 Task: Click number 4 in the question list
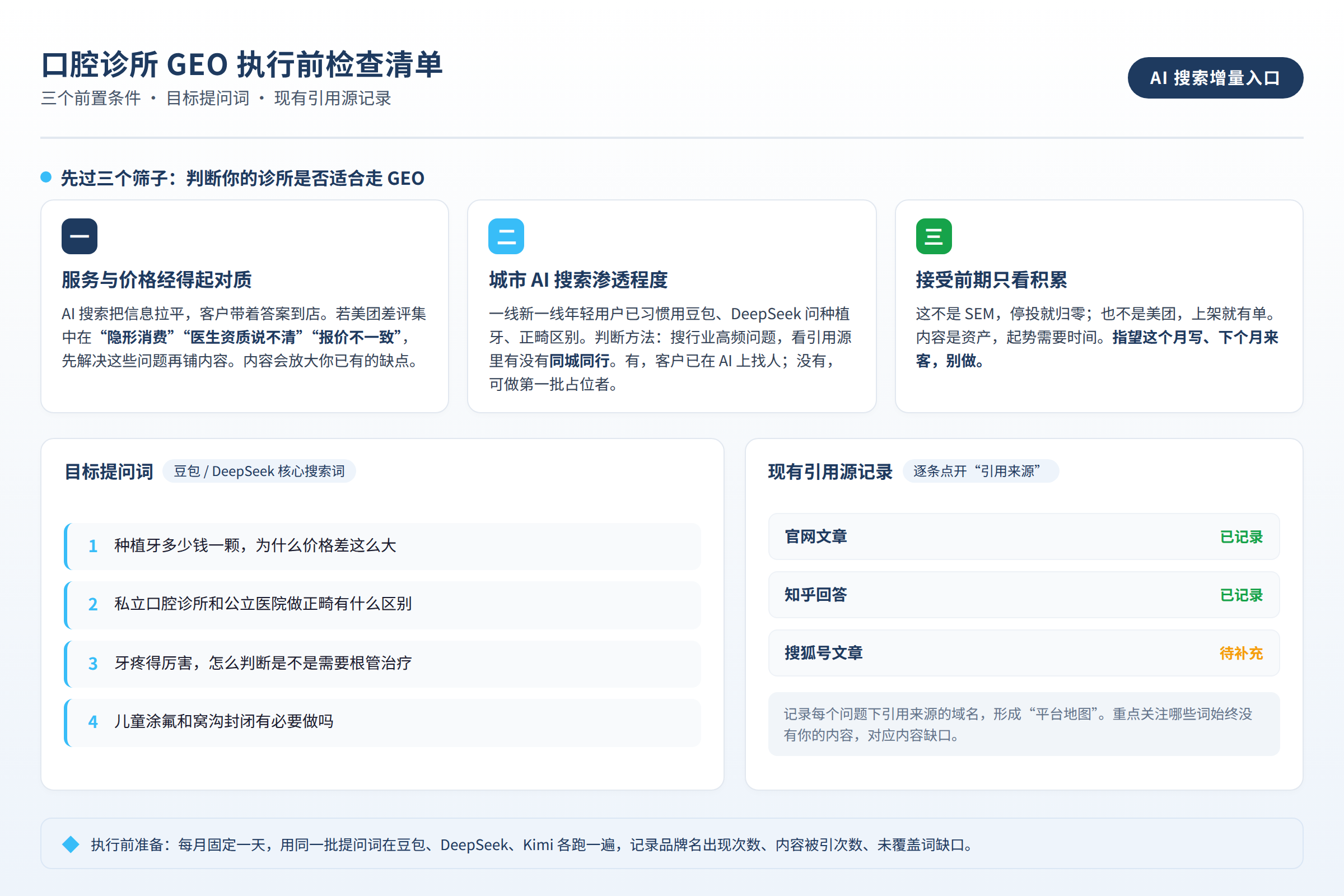[x=92, y=722]
